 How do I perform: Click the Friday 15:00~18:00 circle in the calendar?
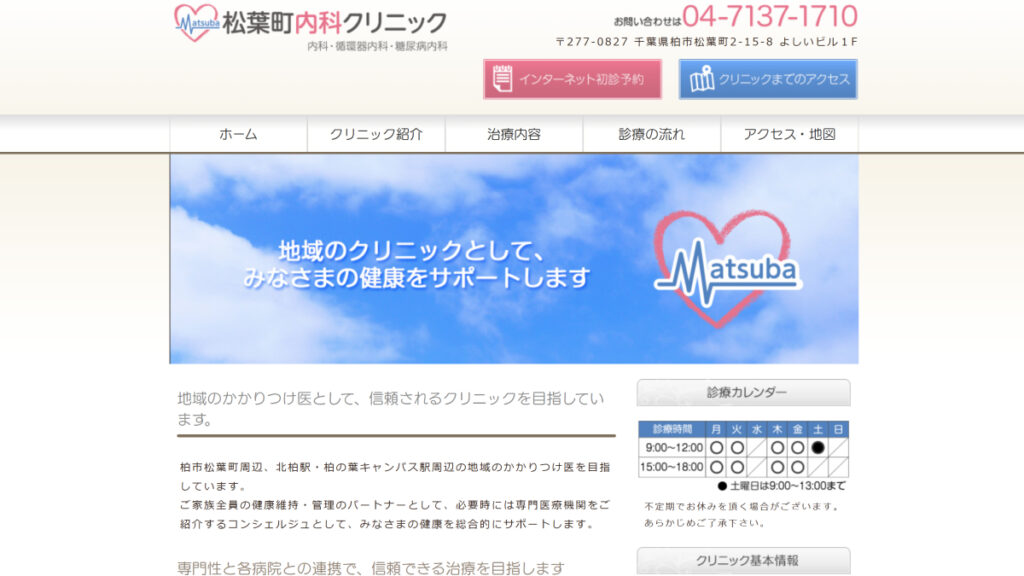pos(798,467)
